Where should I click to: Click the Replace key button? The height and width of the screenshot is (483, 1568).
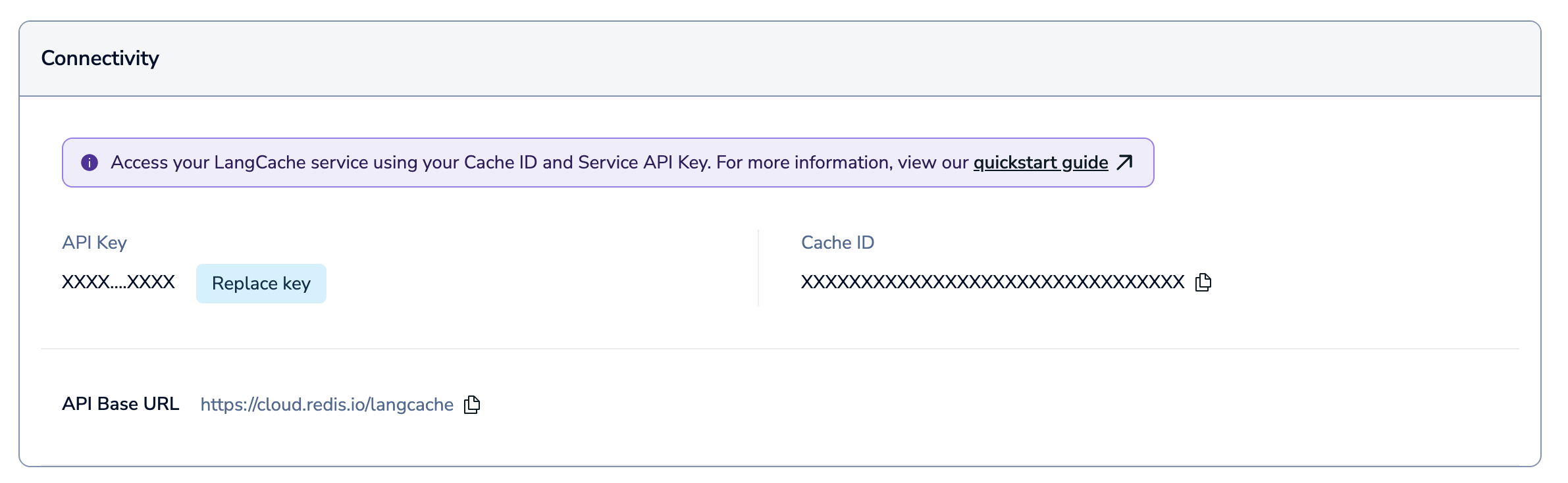click(x=261, y=284)
